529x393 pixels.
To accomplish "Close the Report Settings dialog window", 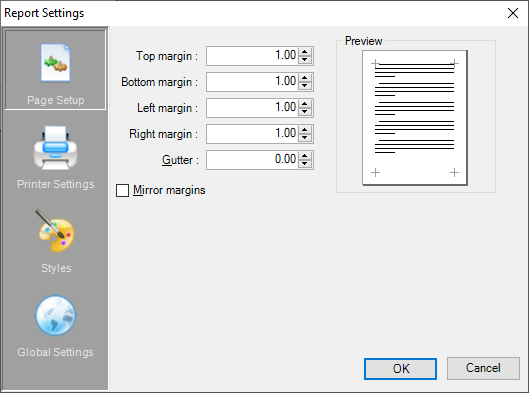I will [x=513, y=13].
